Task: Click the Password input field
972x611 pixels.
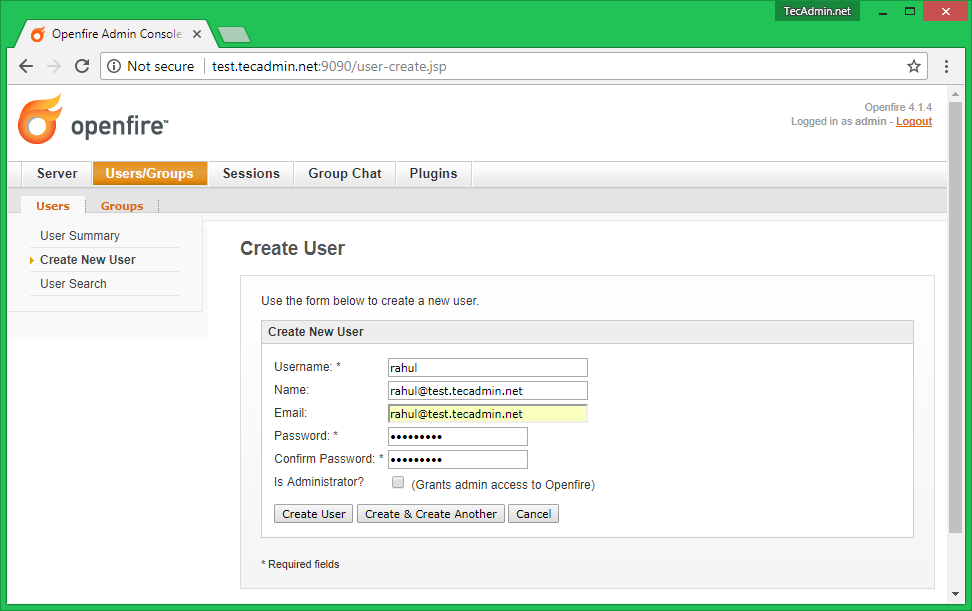Action: pos(457,436)
